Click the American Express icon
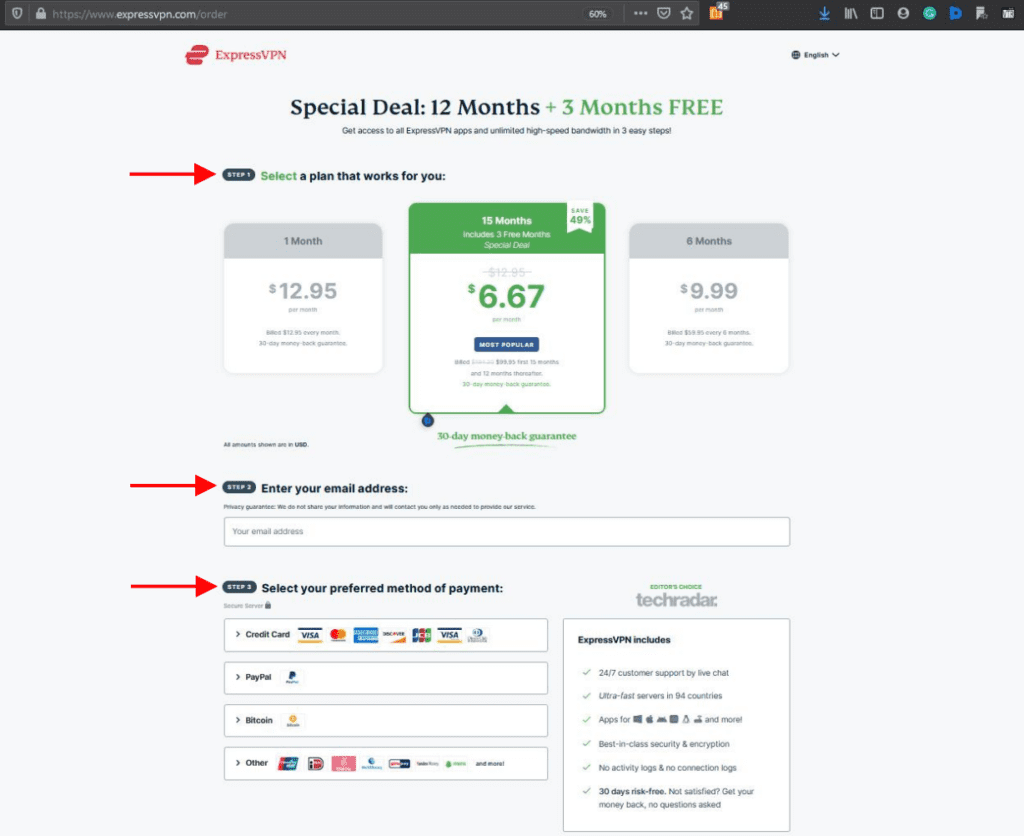This screenshot has width=1024, height=836. pos(366,635)
